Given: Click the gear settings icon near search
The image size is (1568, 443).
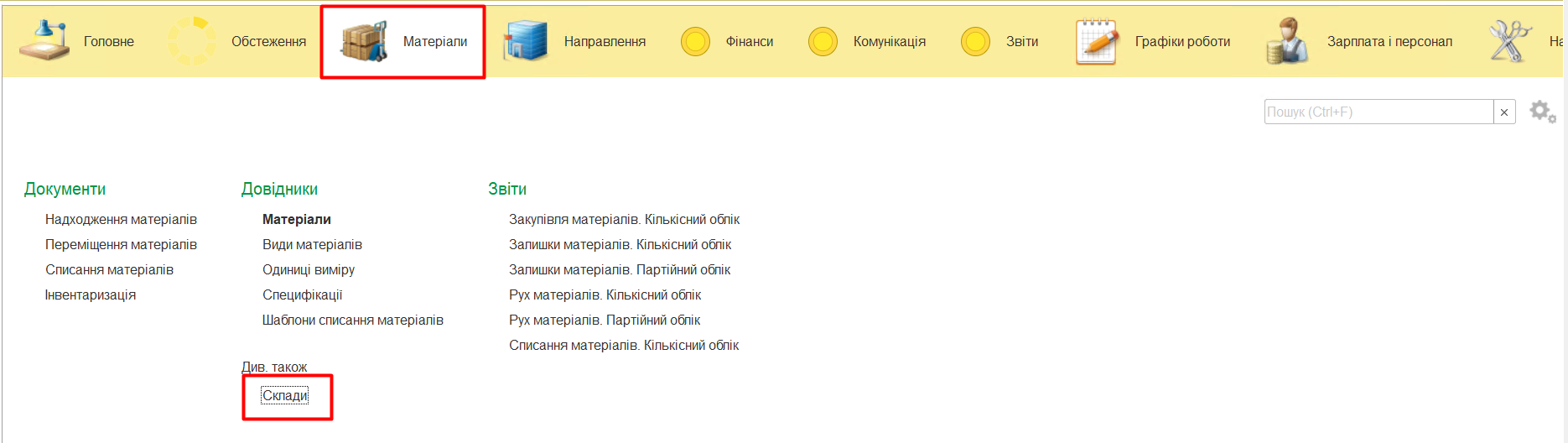Looking at the screenshot, I should pyautogui.click(x=1542, y=112).
